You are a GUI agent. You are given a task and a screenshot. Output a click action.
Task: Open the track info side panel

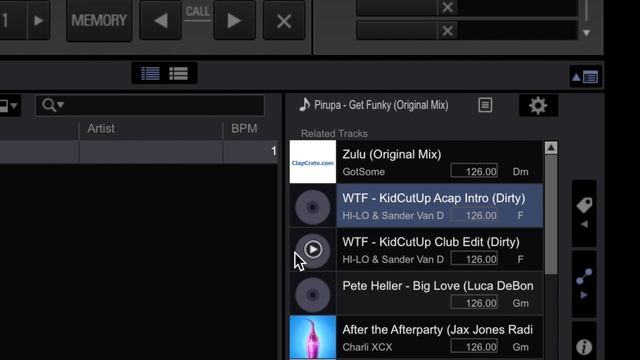point(584,347)
